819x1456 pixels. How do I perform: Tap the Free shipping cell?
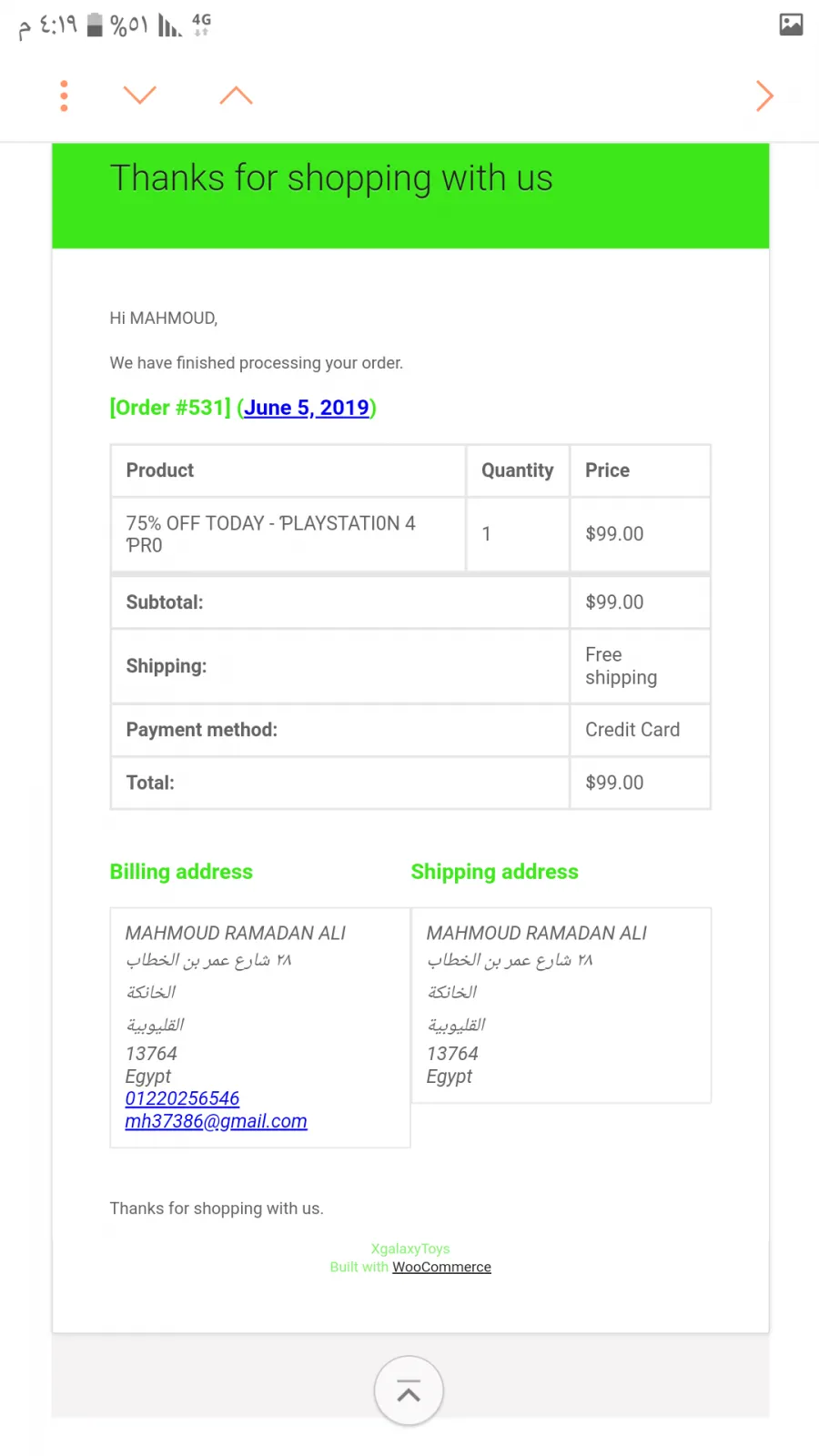click(x=640, y=666)
